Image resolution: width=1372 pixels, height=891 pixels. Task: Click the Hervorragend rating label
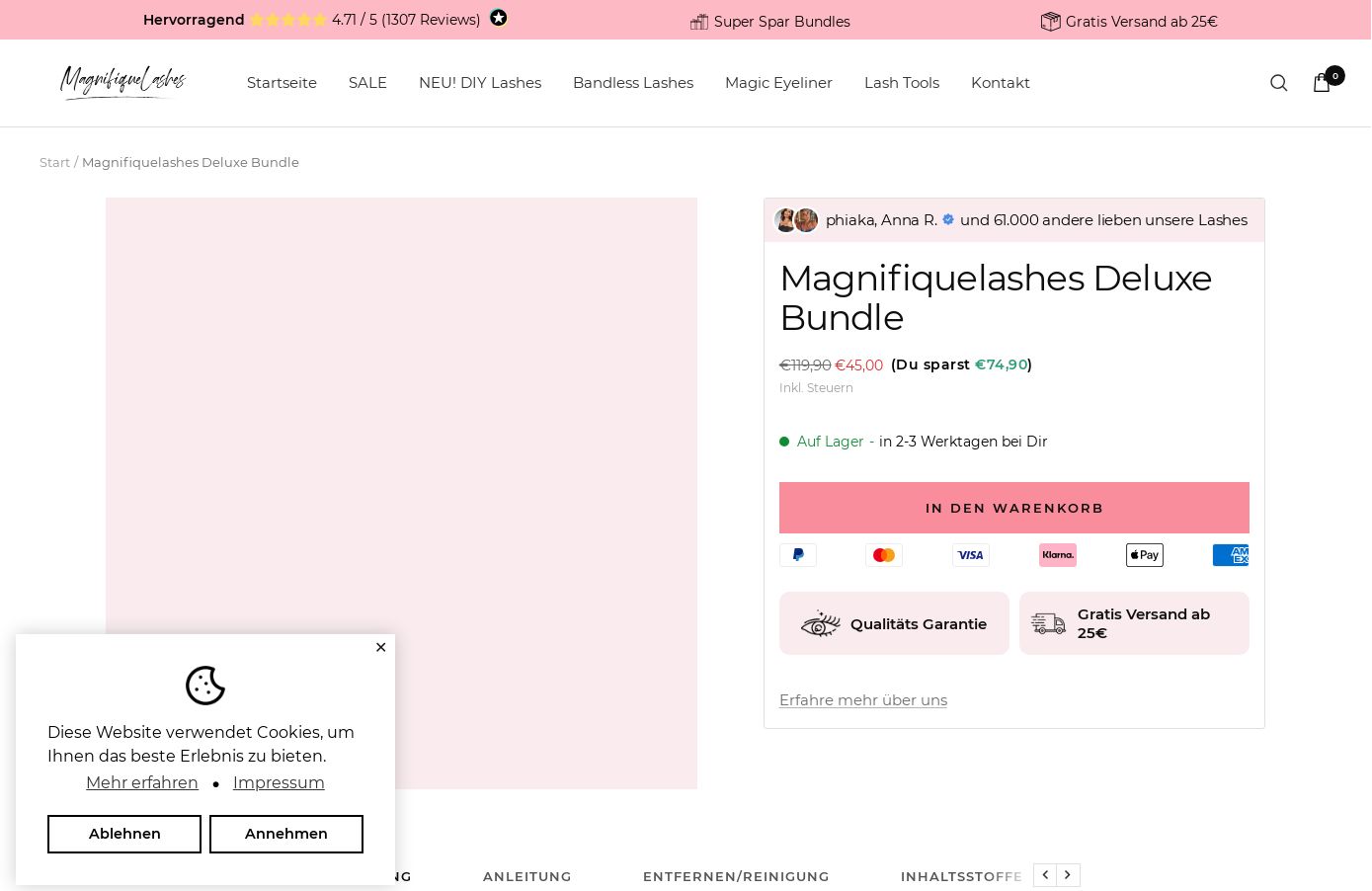pyautogui.click(x=194, y=20)
